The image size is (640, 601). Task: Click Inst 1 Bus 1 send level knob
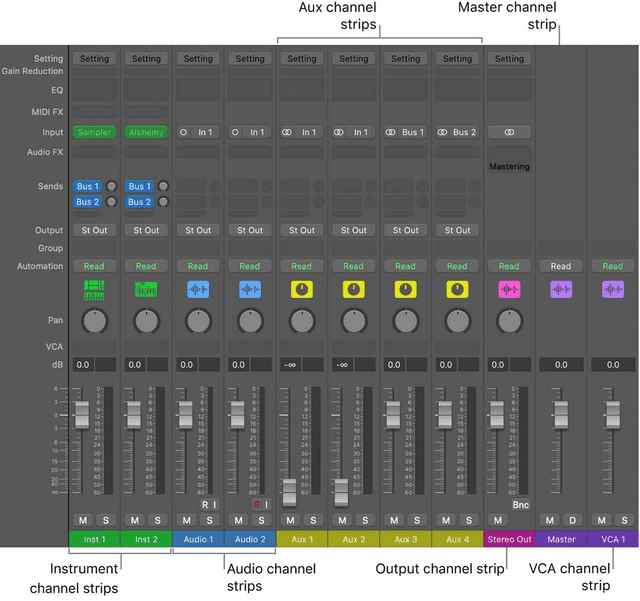[111, 186]
